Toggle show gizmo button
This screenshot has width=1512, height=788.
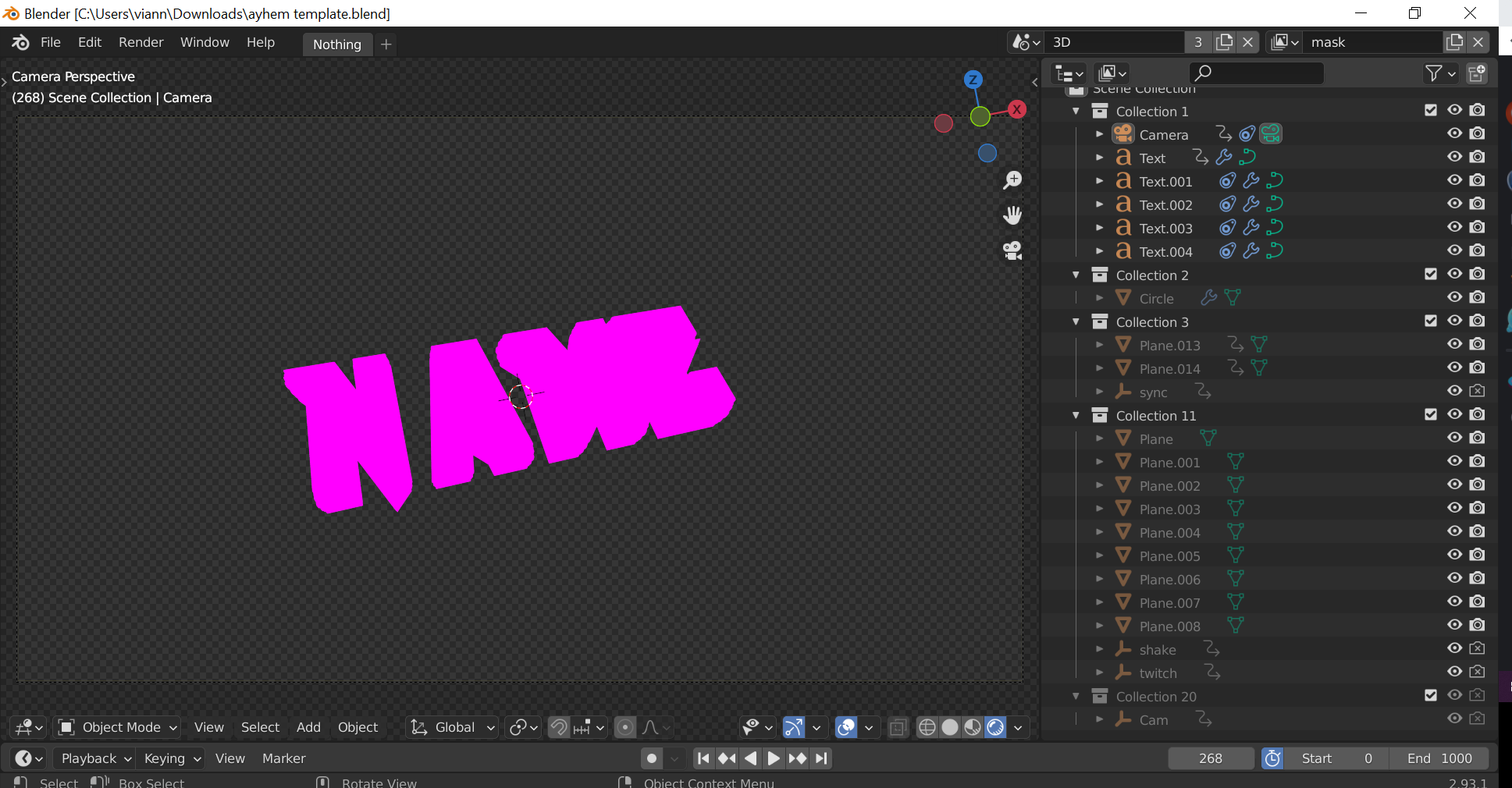click(x=794, y=727)
